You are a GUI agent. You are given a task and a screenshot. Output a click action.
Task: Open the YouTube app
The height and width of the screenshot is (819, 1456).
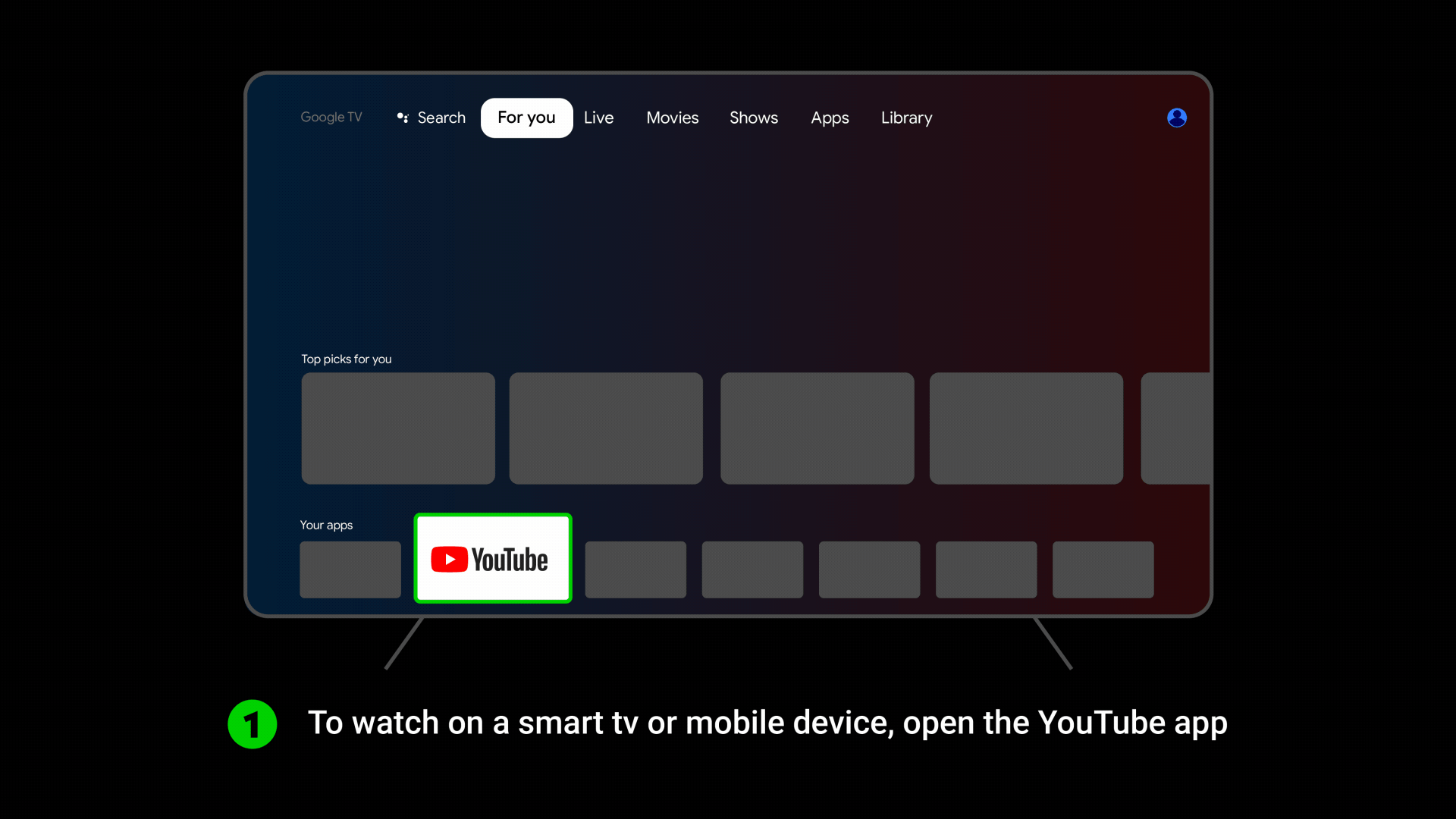click(x=492, y=559)
